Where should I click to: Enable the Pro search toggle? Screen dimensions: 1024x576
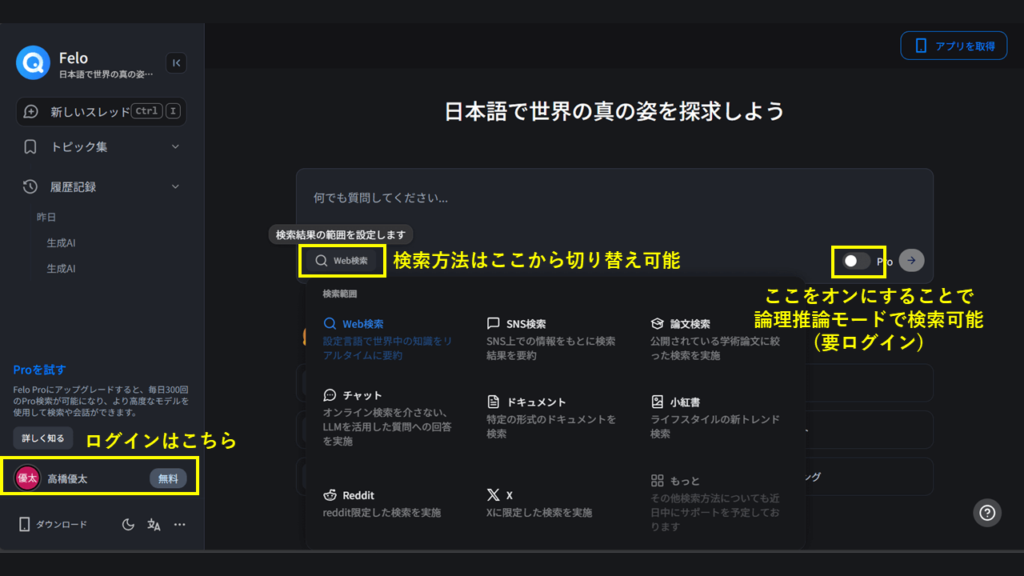tap(855, 261)
